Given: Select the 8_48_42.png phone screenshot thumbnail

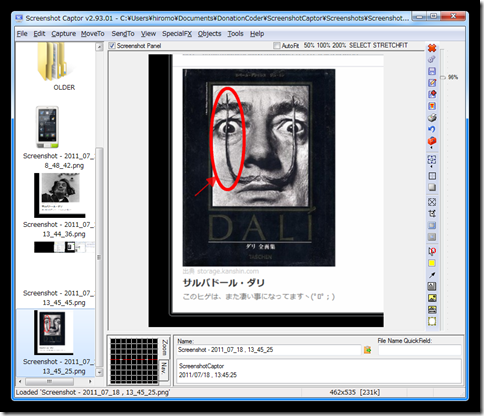Looking at the screenshot, I should click(x=48, y=127).
